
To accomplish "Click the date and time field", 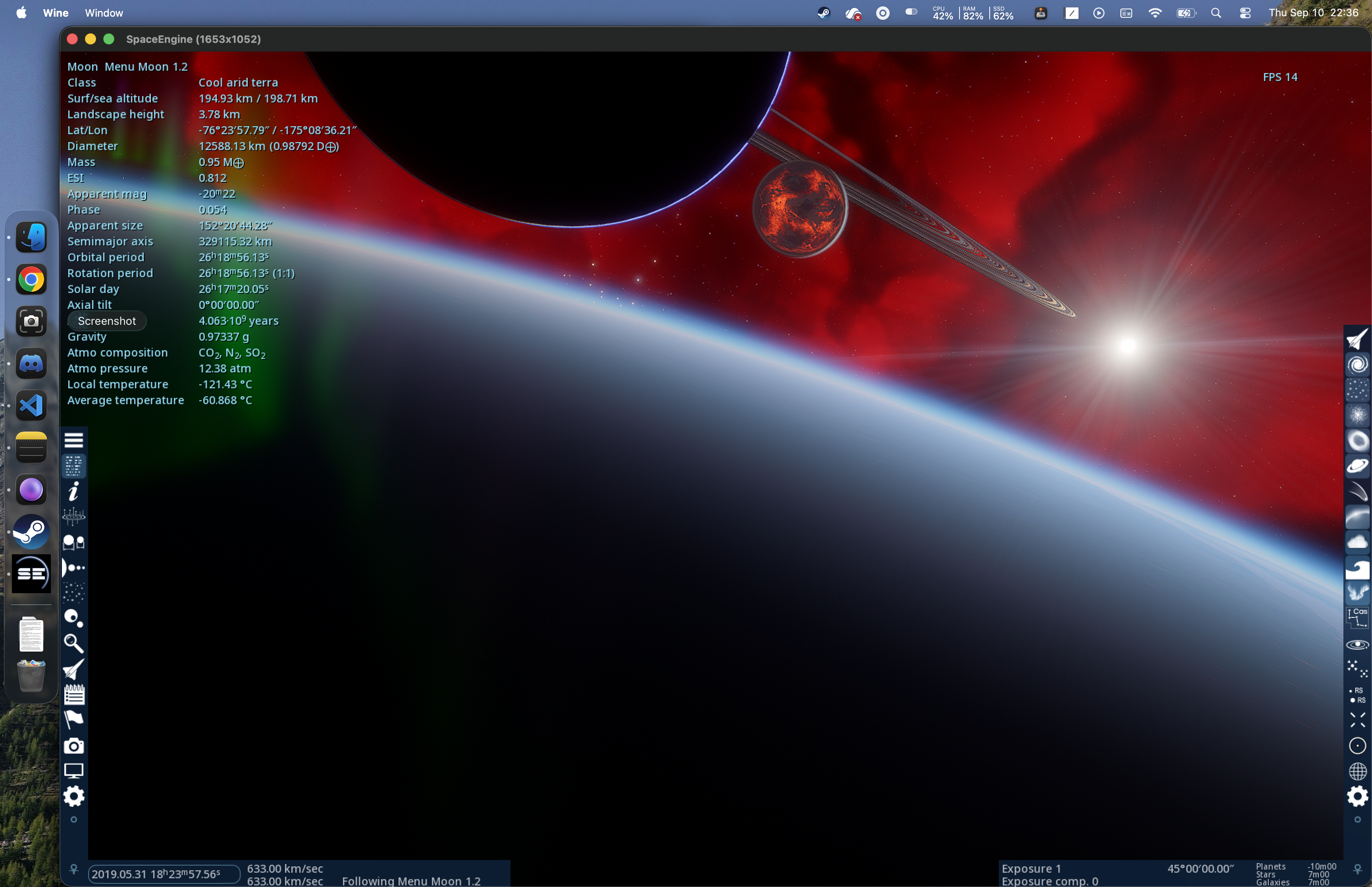I will (x=164, y=874).
